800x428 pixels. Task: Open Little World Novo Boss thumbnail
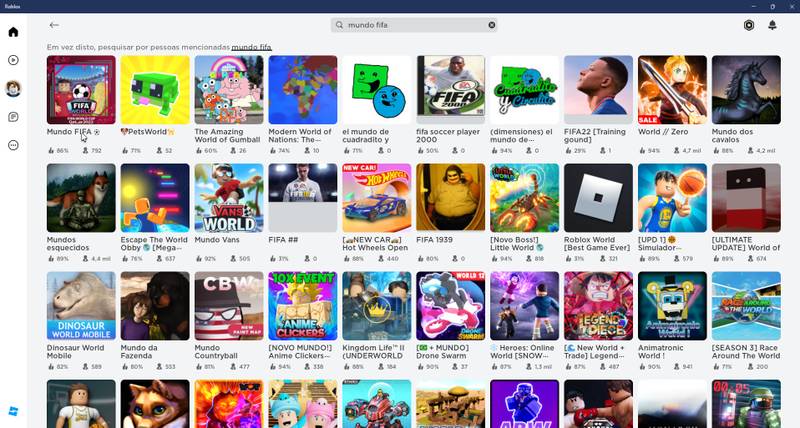pos(524,198)
